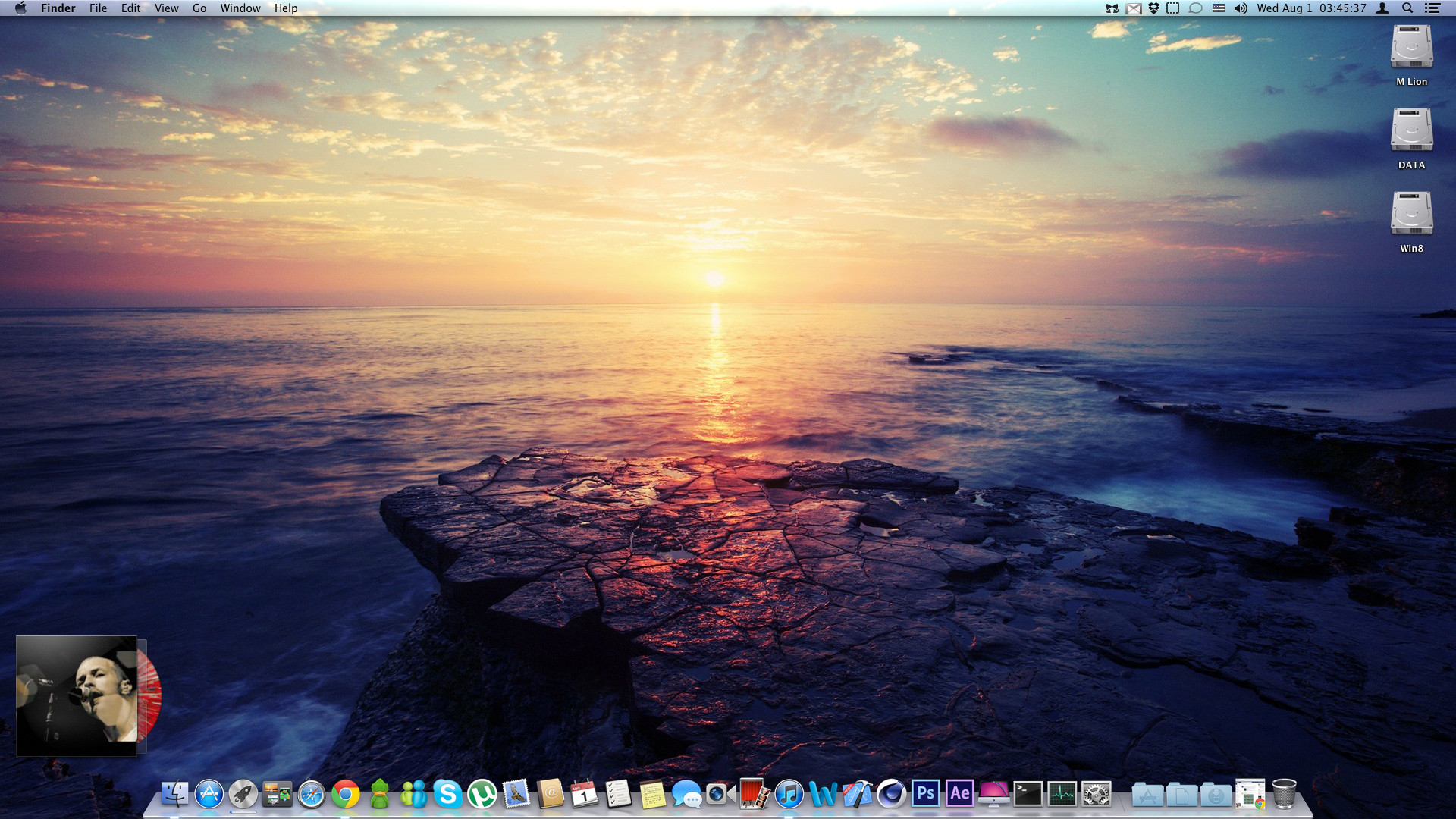Open the Edit menu
The height and width of the screenshot is (819, 1456).
130,8
